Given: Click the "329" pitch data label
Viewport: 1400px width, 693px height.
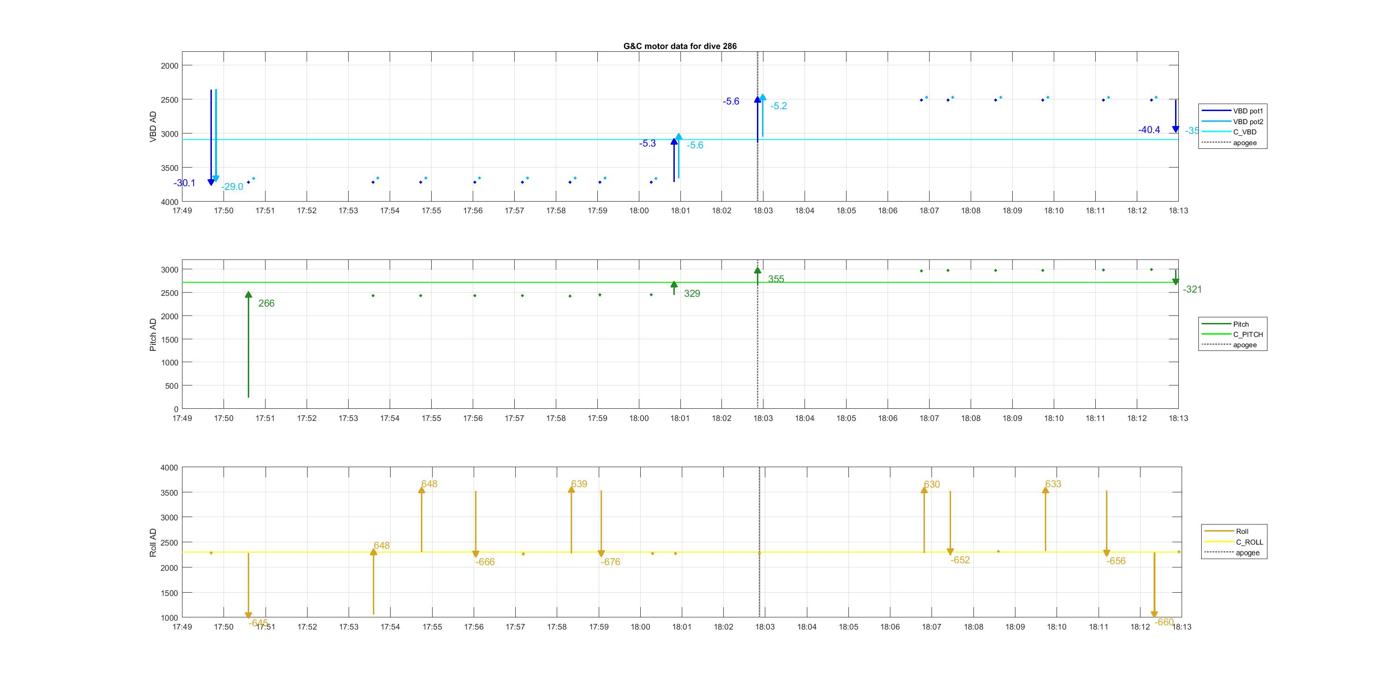Looking at the screenshot, I should click(692, 294).
